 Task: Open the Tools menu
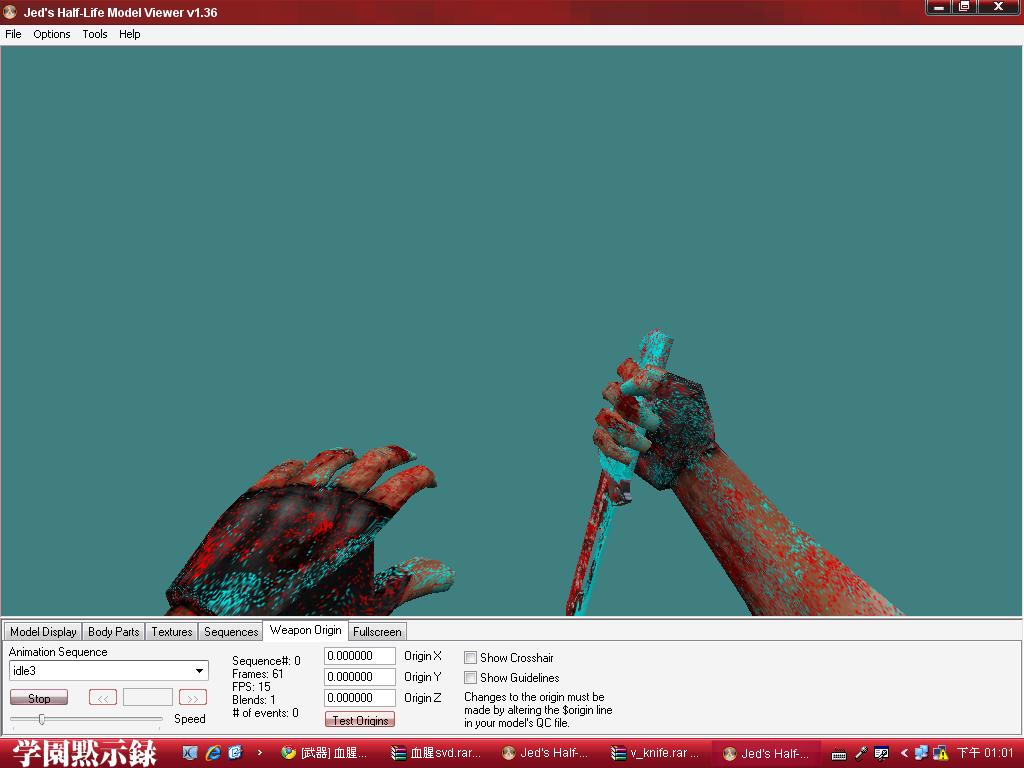[x=95, y=34]
